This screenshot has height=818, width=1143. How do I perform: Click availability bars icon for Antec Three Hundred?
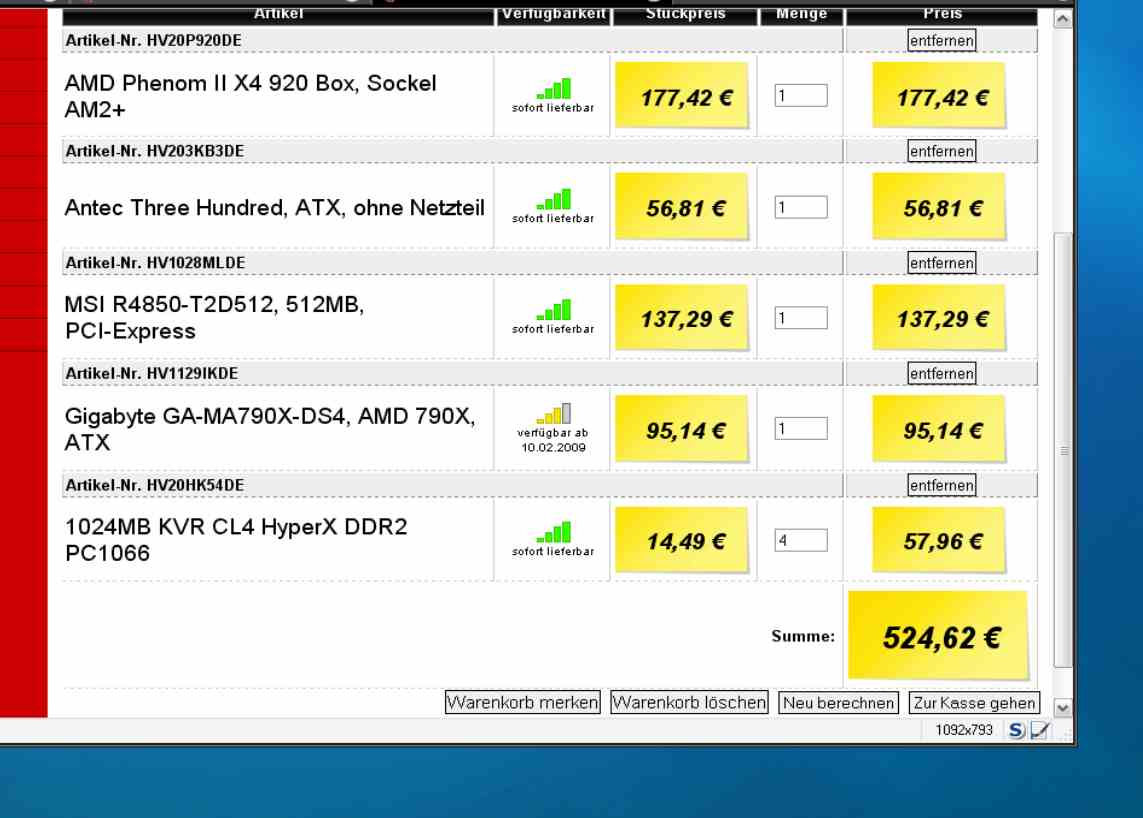(554, 200)
